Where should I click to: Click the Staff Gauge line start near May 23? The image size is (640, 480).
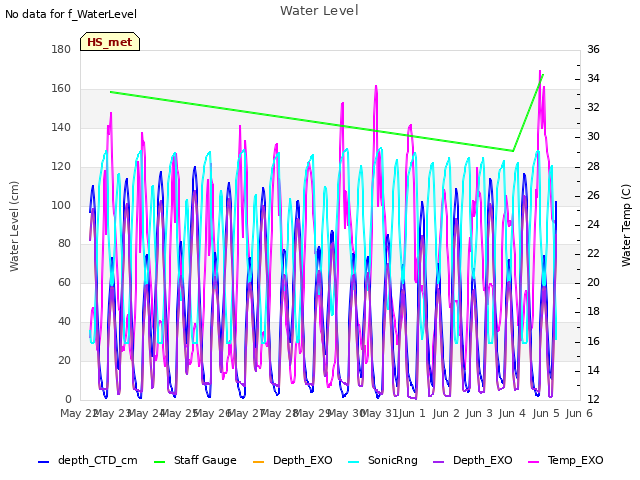pos(111,92)
